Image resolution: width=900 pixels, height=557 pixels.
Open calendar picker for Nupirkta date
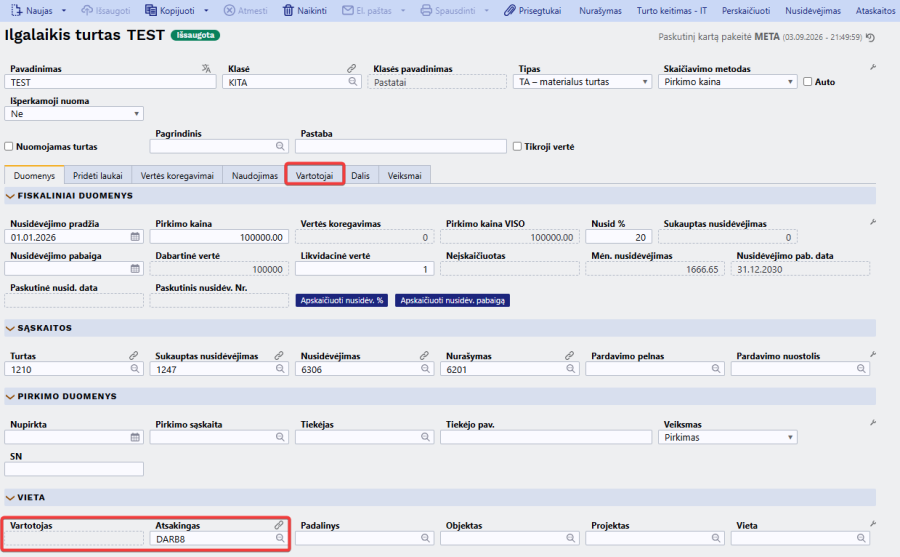[135, 437]
